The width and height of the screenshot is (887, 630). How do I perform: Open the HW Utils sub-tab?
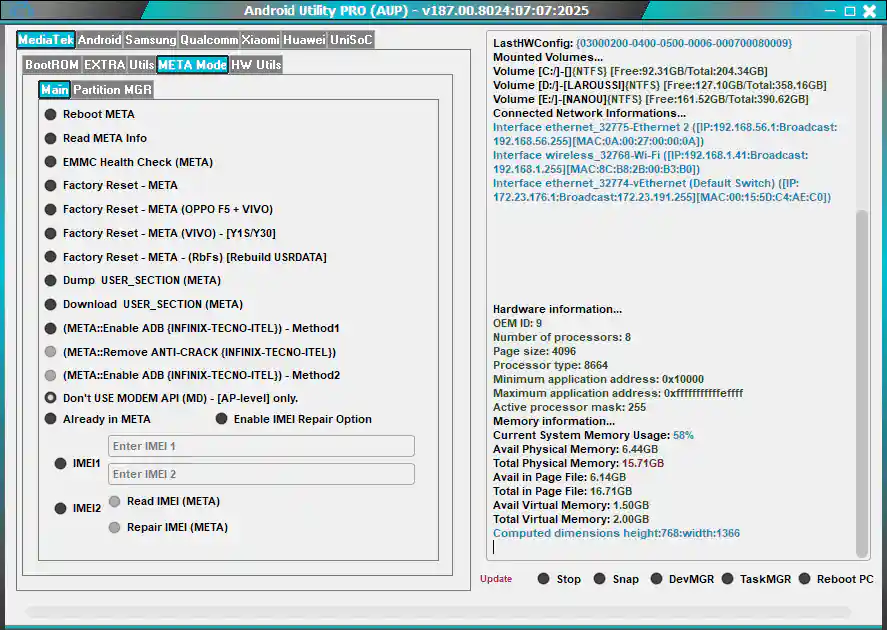[256, 64]
